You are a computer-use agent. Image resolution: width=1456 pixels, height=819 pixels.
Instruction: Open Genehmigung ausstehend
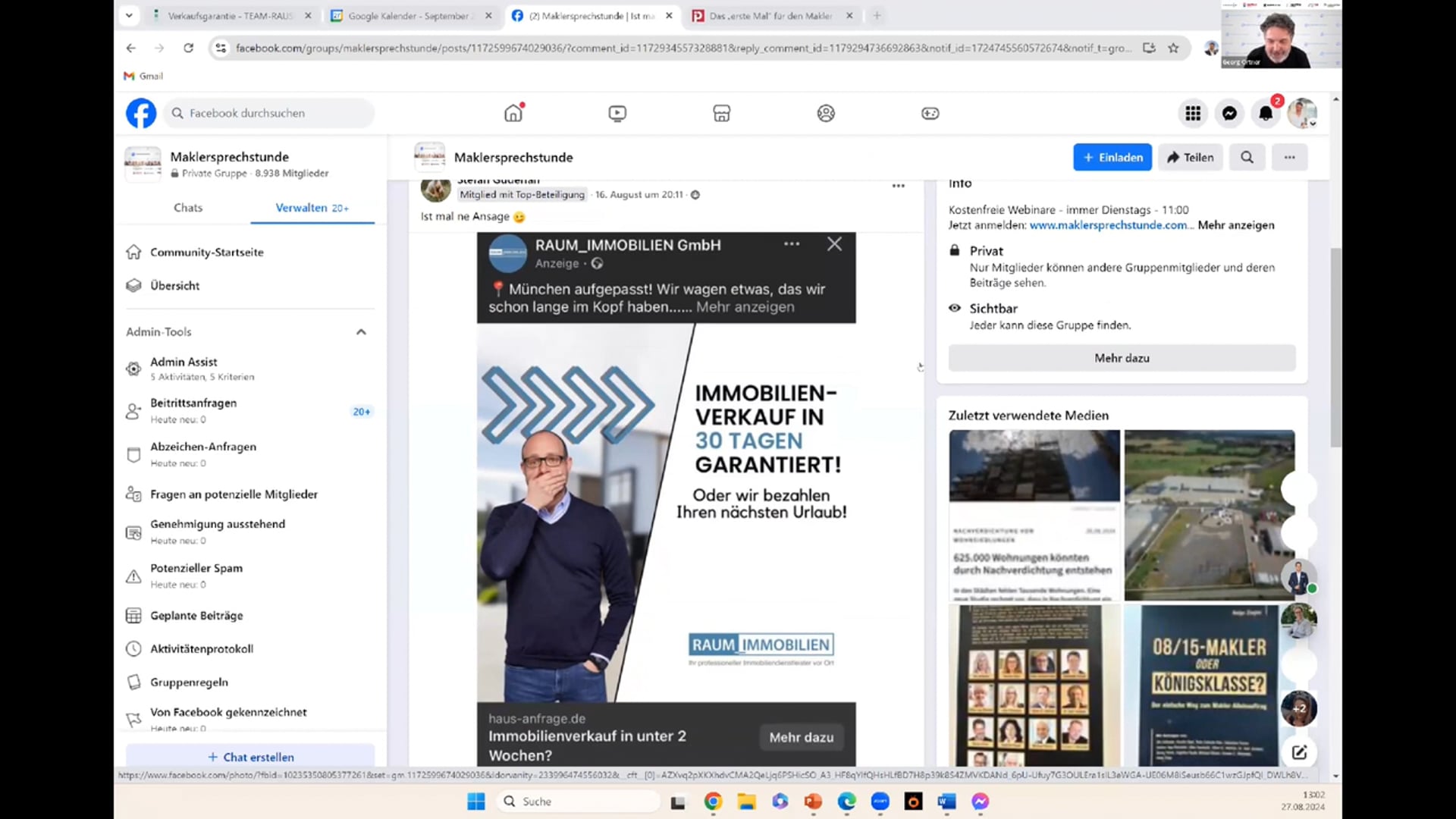[x=250, y=532]
